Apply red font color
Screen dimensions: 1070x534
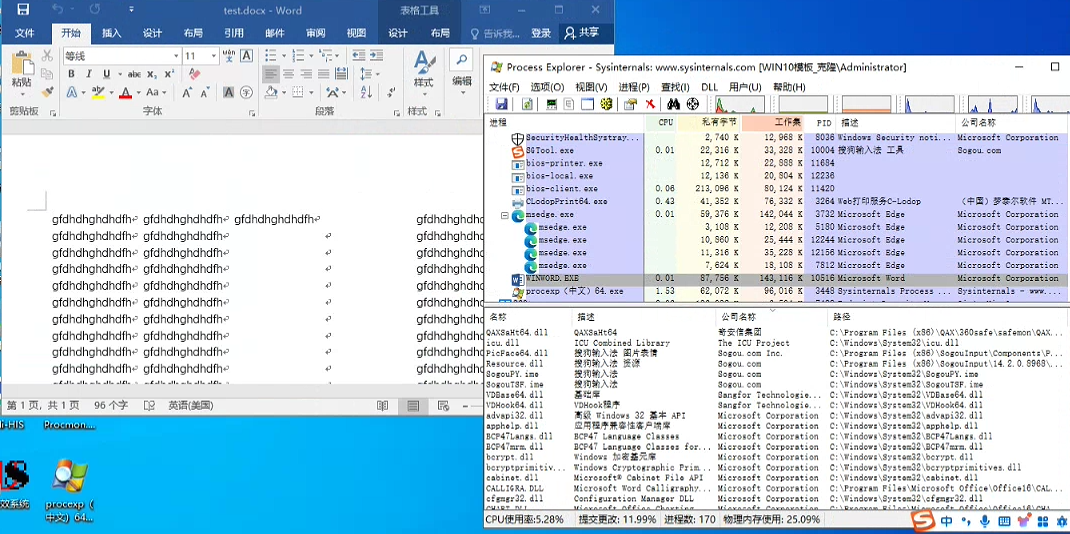pyautogui.click(x=126, y=92)
